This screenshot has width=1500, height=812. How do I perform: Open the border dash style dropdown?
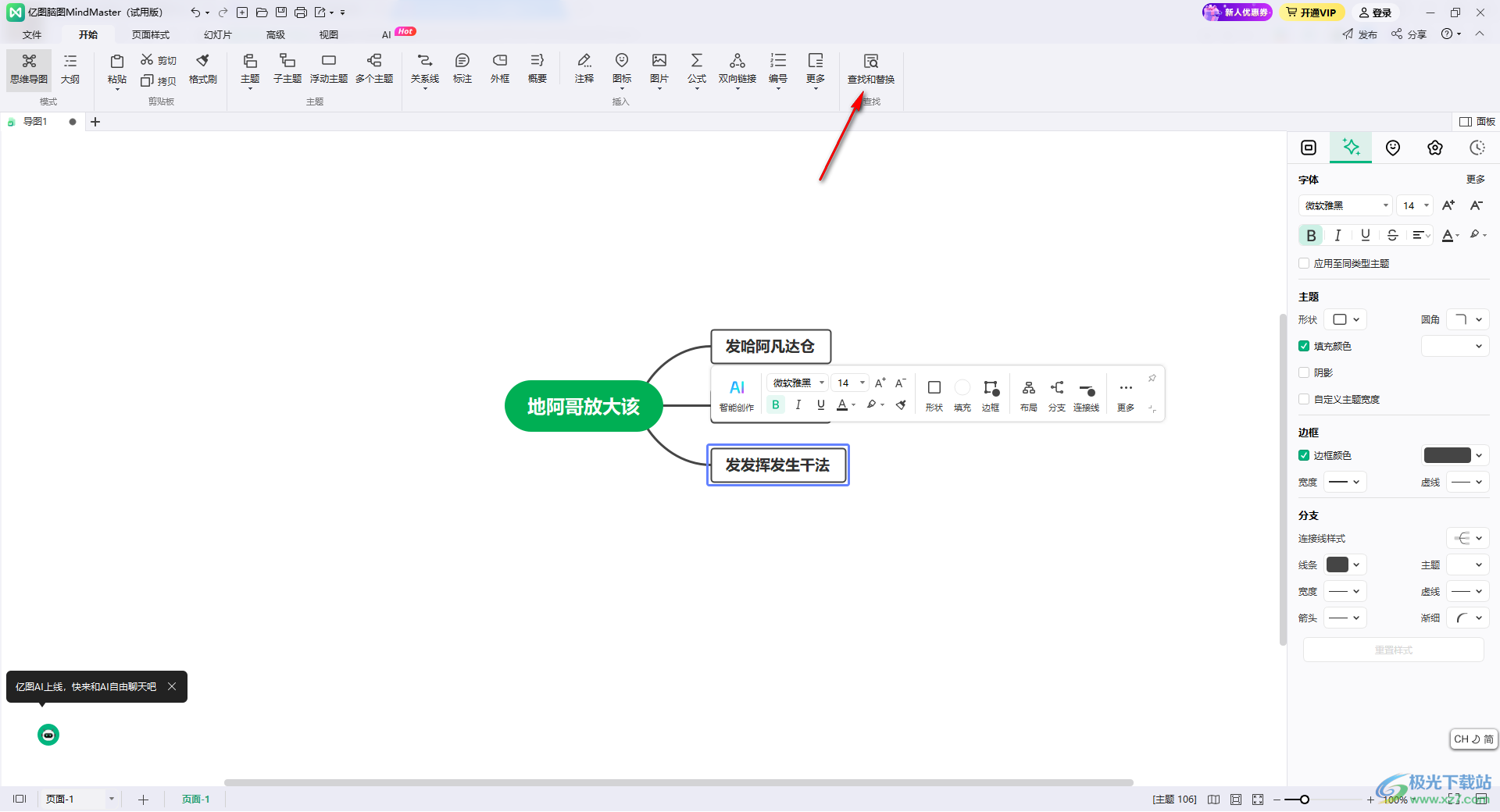[x=1468, y=482]
